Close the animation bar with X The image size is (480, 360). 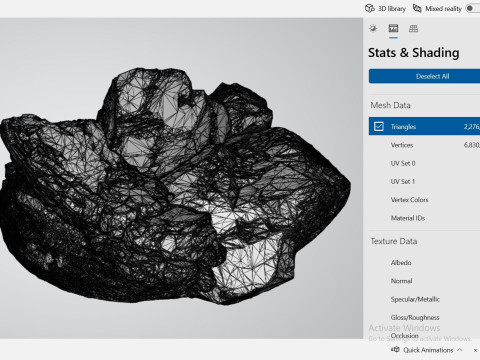tap(475, 350)
